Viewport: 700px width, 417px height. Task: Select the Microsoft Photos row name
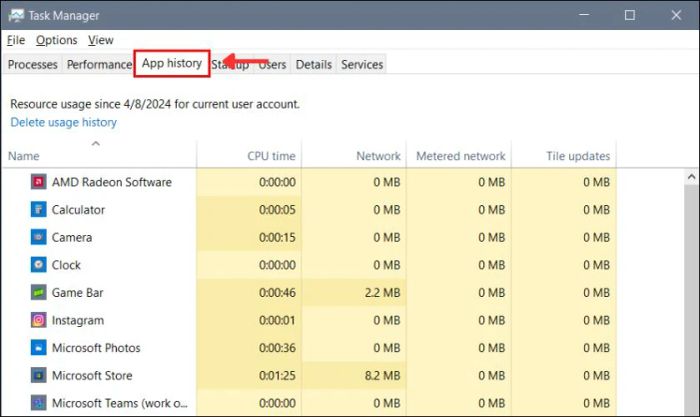[96, 348]
